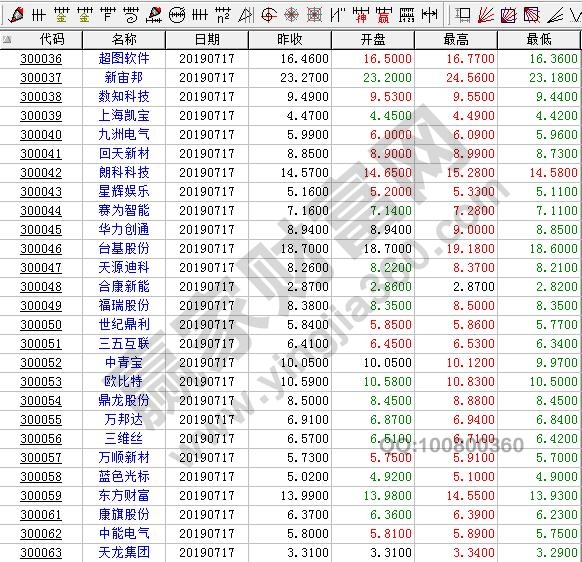Open stock code 300037 link

(x=41, y=78)
